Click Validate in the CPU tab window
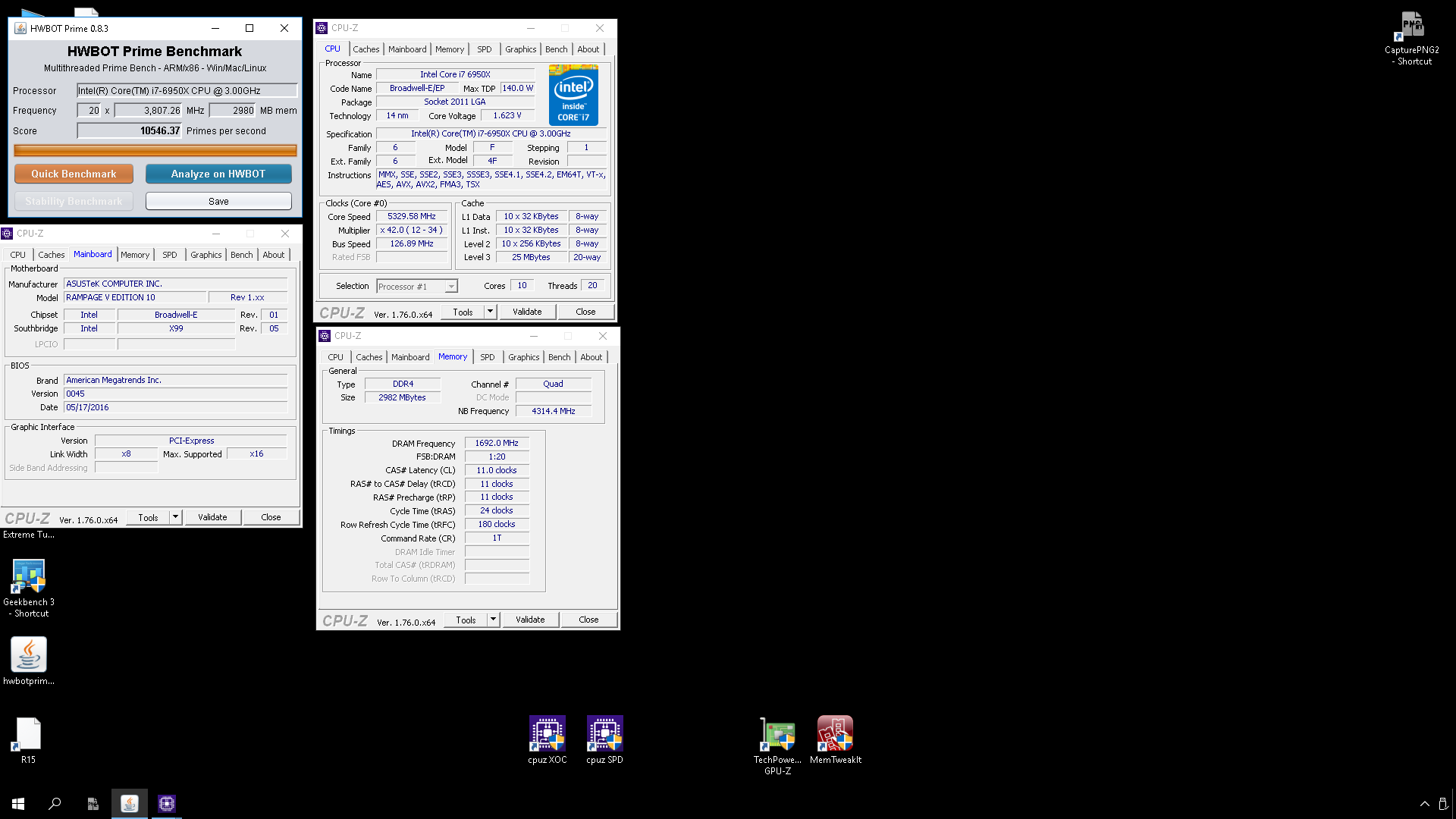This screenshot has height=819, width=1456. [x=528, y=312]
